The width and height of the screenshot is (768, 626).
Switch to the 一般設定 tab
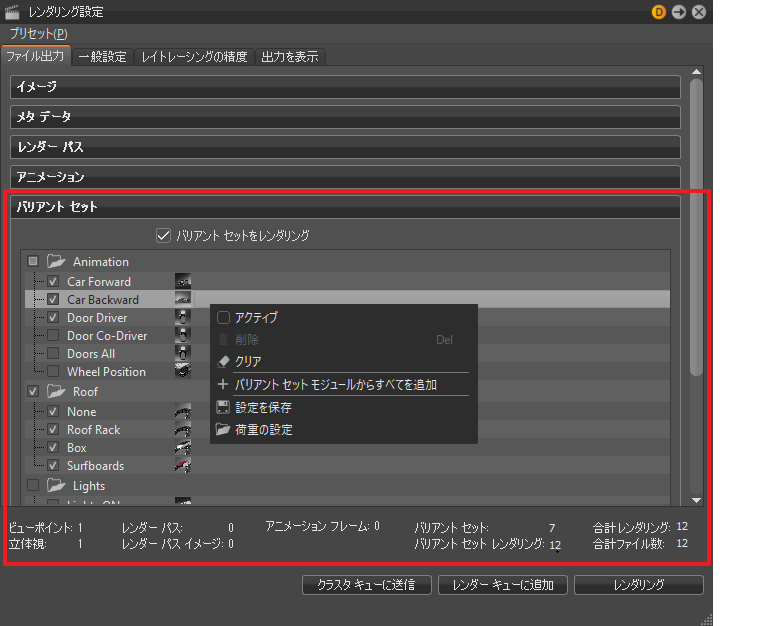point(102,57)
